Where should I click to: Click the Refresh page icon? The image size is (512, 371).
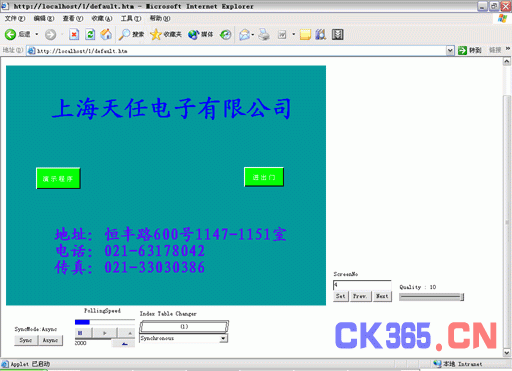coord(90,34)
